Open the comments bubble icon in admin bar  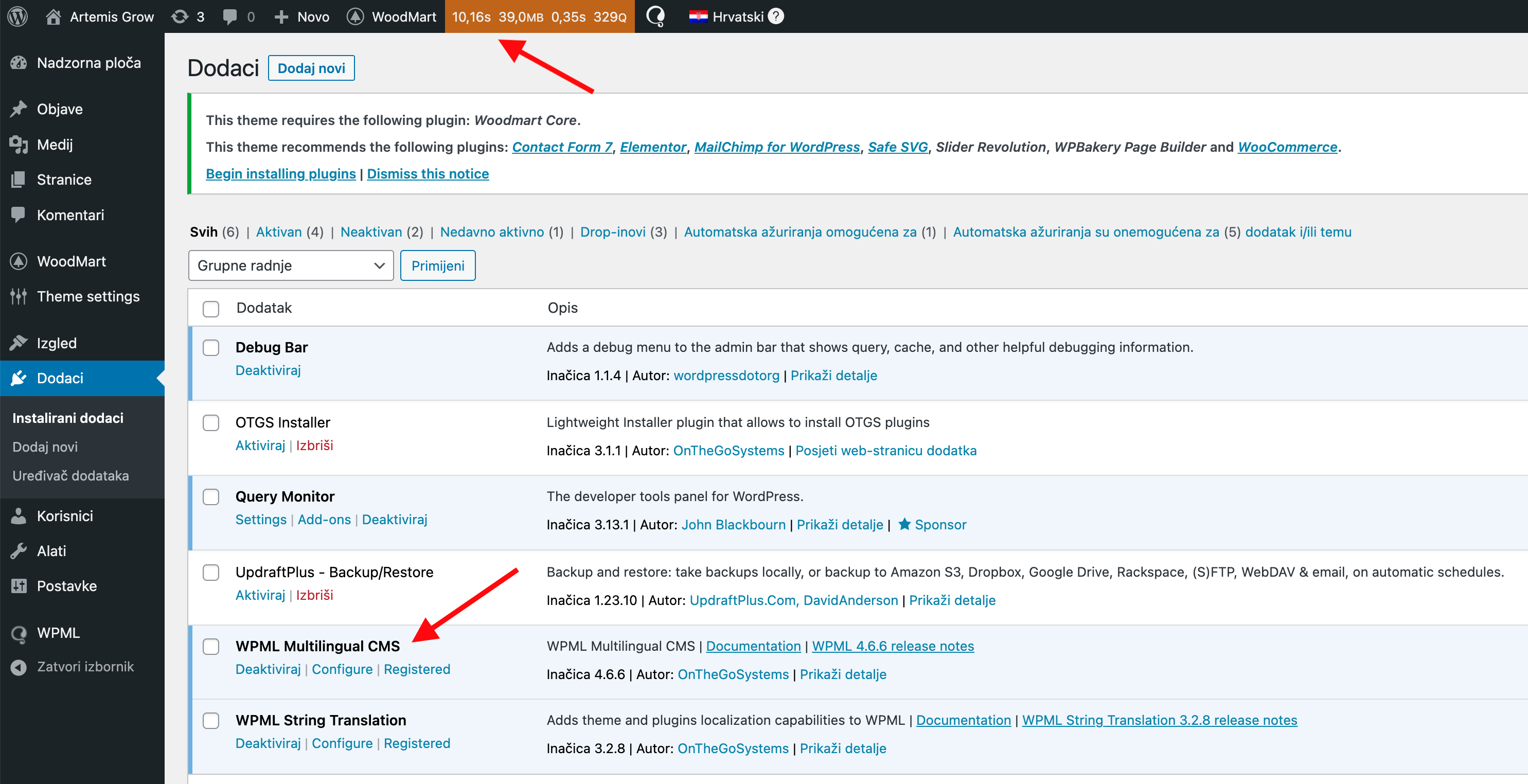(x=229, y=16)
